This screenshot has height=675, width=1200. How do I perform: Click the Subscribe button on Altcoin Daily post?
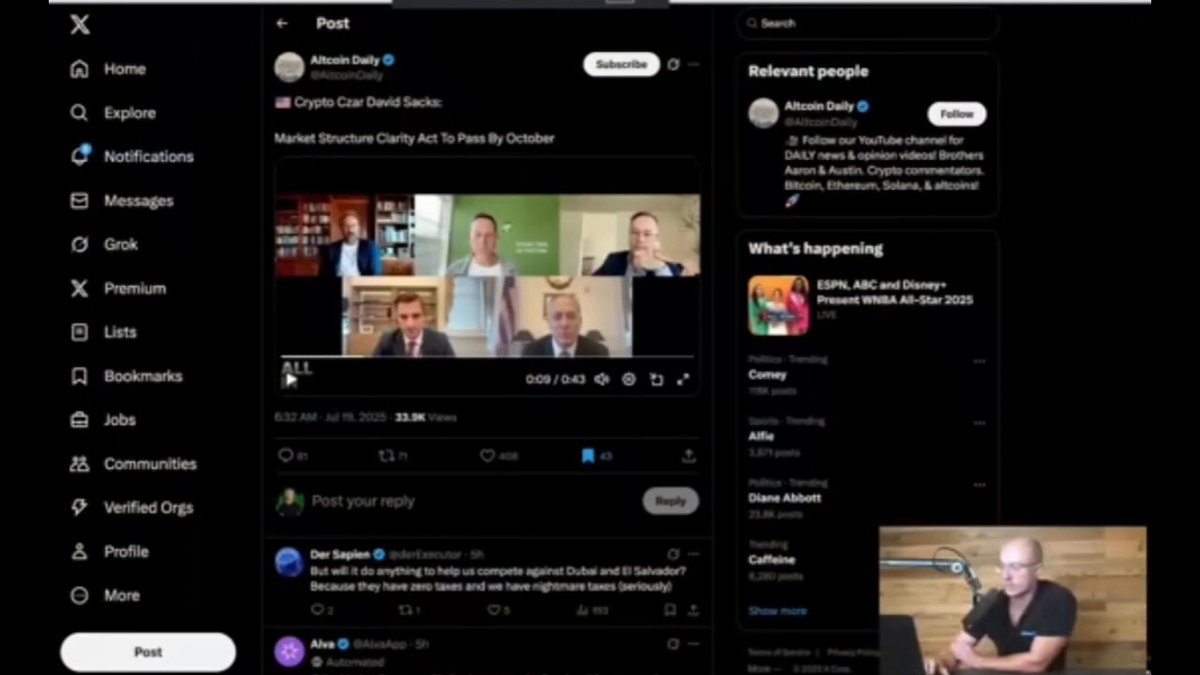pyautogui.click(x=621, y=64)
